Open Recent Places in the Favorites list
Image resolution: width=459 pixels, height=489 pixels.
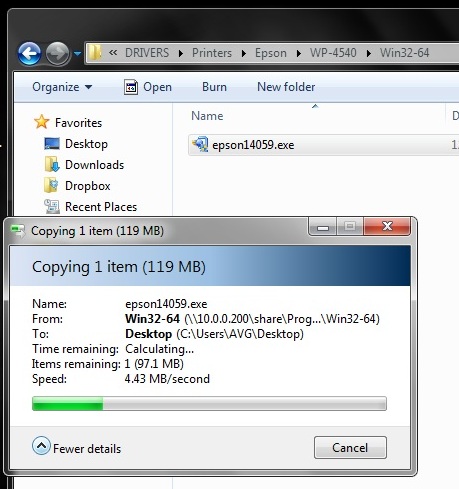(101, 207)
